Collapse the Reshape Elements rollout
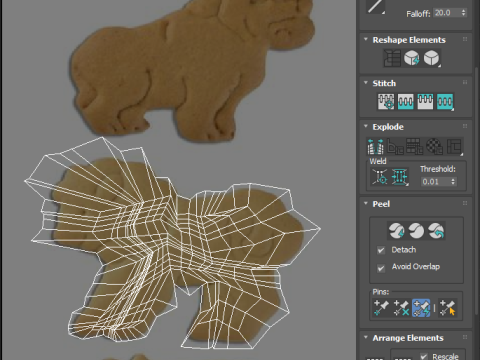The image size is (480, 360). 366,39
